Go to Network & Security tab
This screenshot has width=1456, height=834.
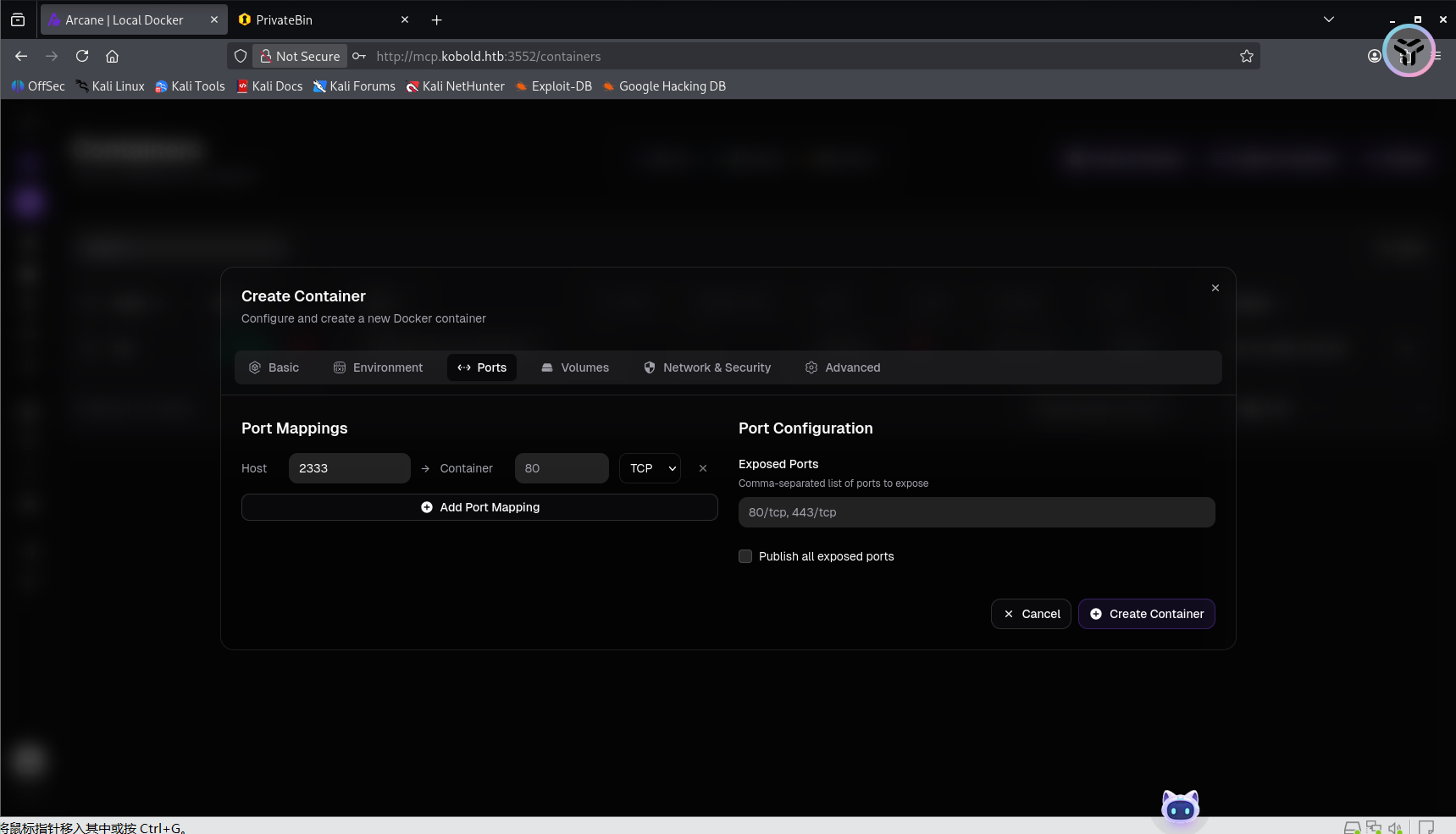[707, 367]
